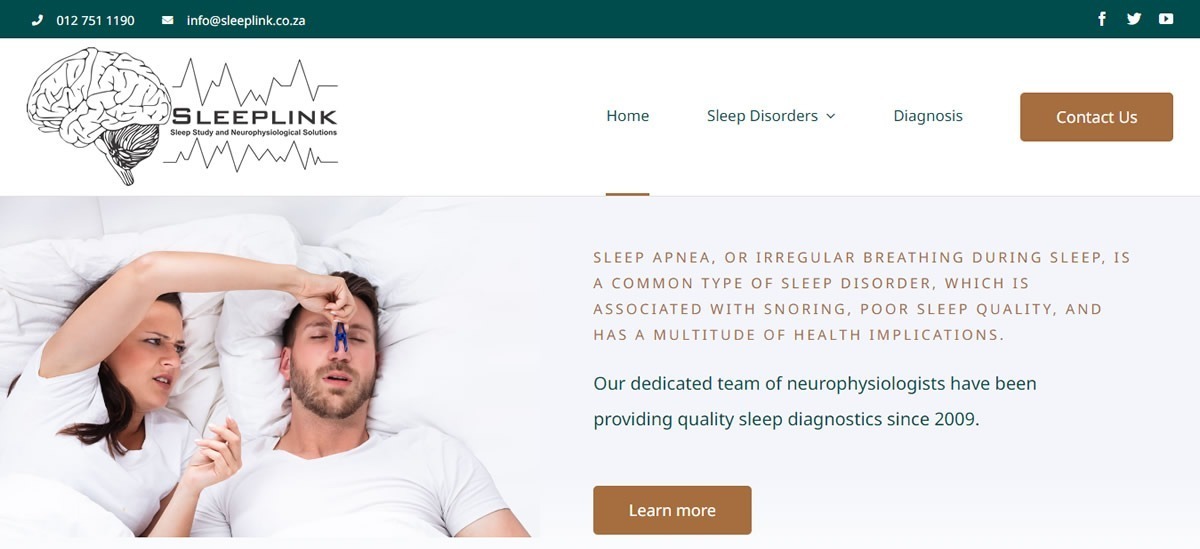Viewport: 1200px width, 549px height.
Task: Open the Sleep Disorders menu
Action: 771,116
